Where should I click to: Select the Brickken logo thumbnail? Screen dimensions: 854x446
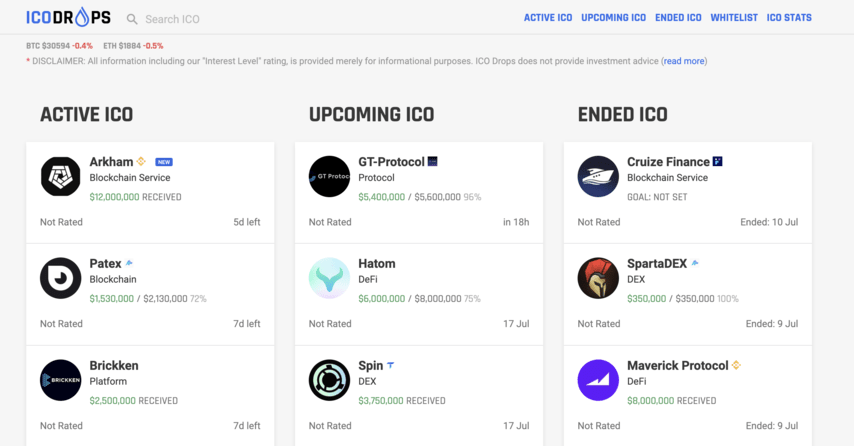click(60, 380)
